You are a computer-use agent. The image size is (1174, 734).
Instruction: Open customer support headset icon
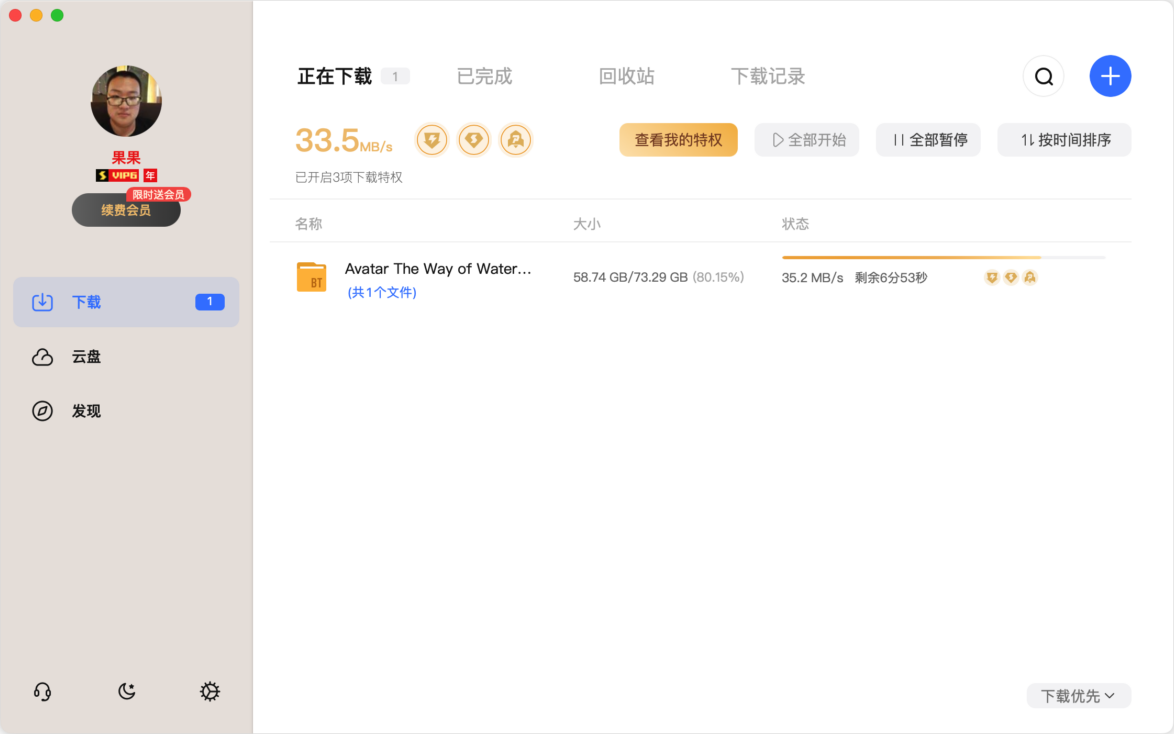43,691
